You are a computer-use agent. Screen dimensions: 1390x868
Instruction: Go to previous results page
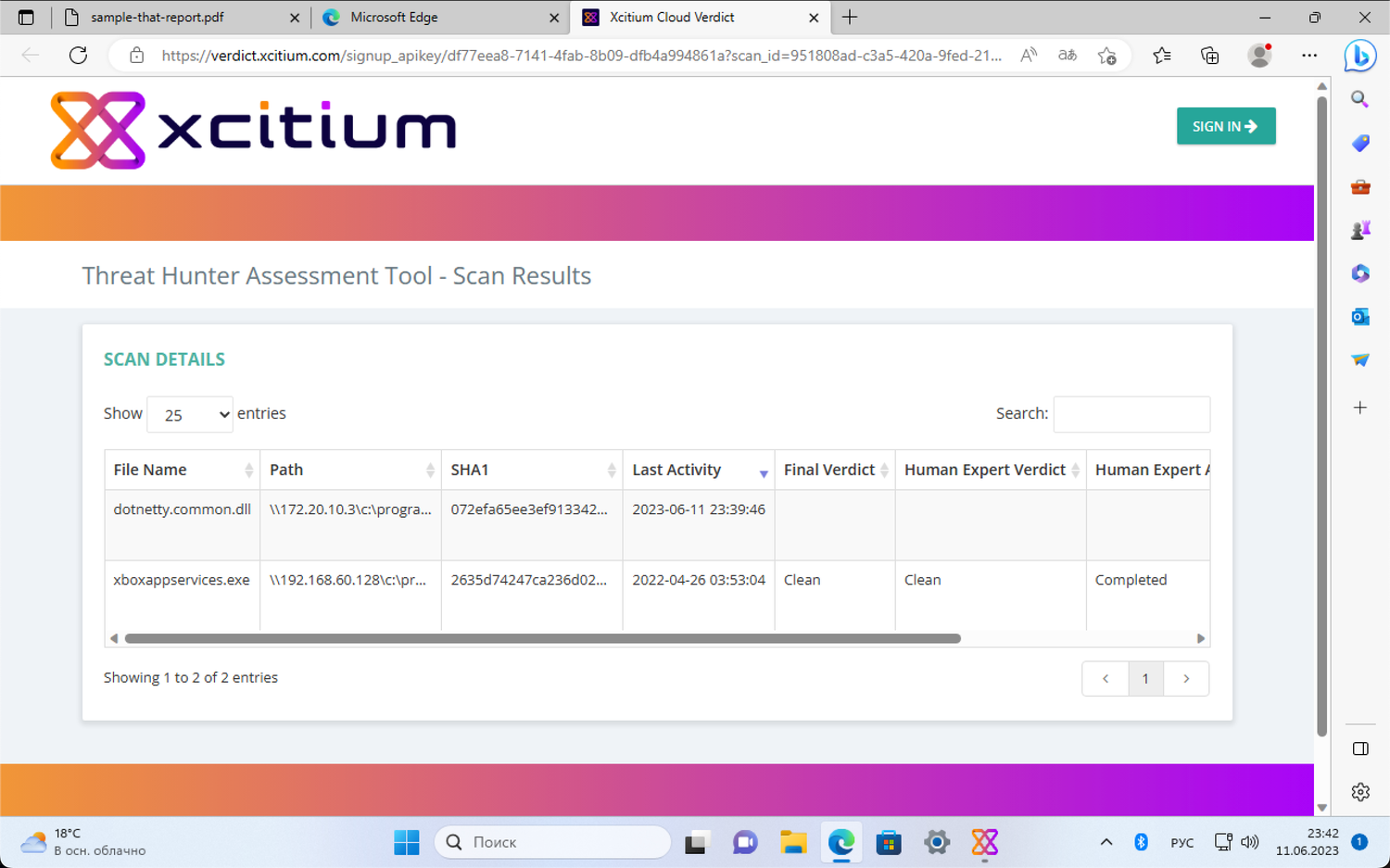tap(1106, 679)
